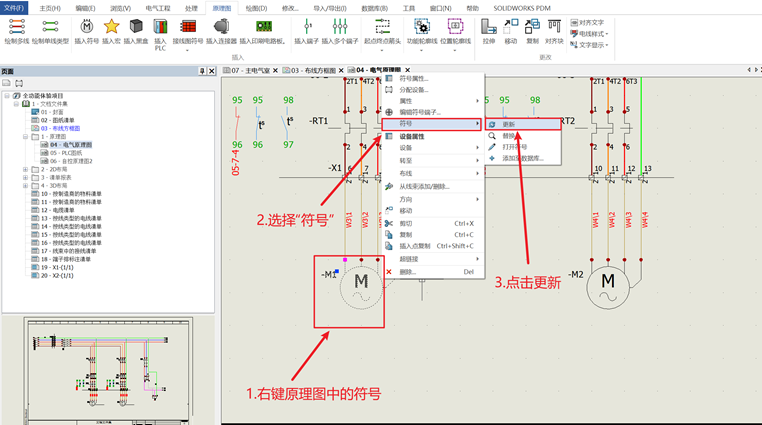Expand the 2 - 2D布局 folder
762x425 pixels.
pyautogui.click(x=25, y=170)
